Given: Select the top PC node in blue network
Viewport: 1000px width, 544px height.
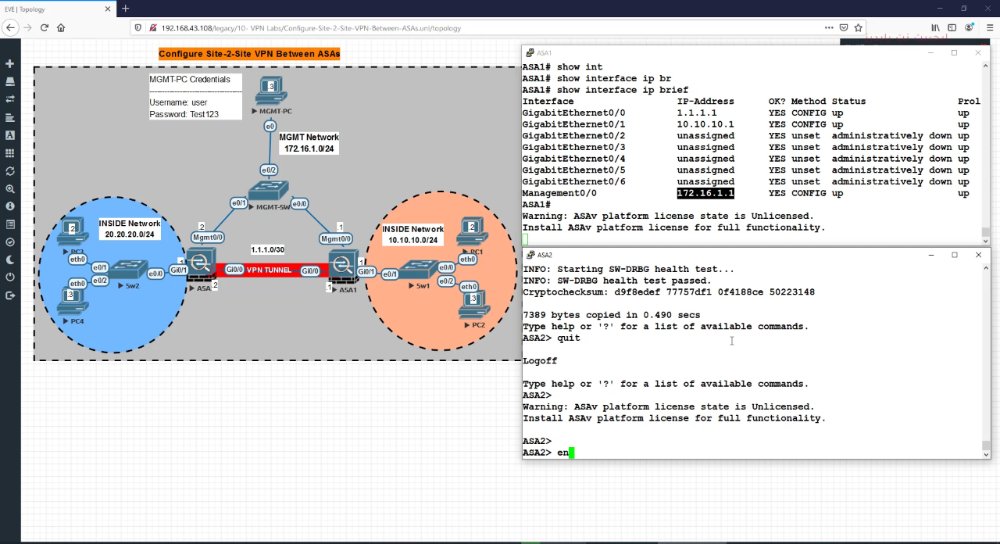Looking at the screenshot, I should [72, 232].
